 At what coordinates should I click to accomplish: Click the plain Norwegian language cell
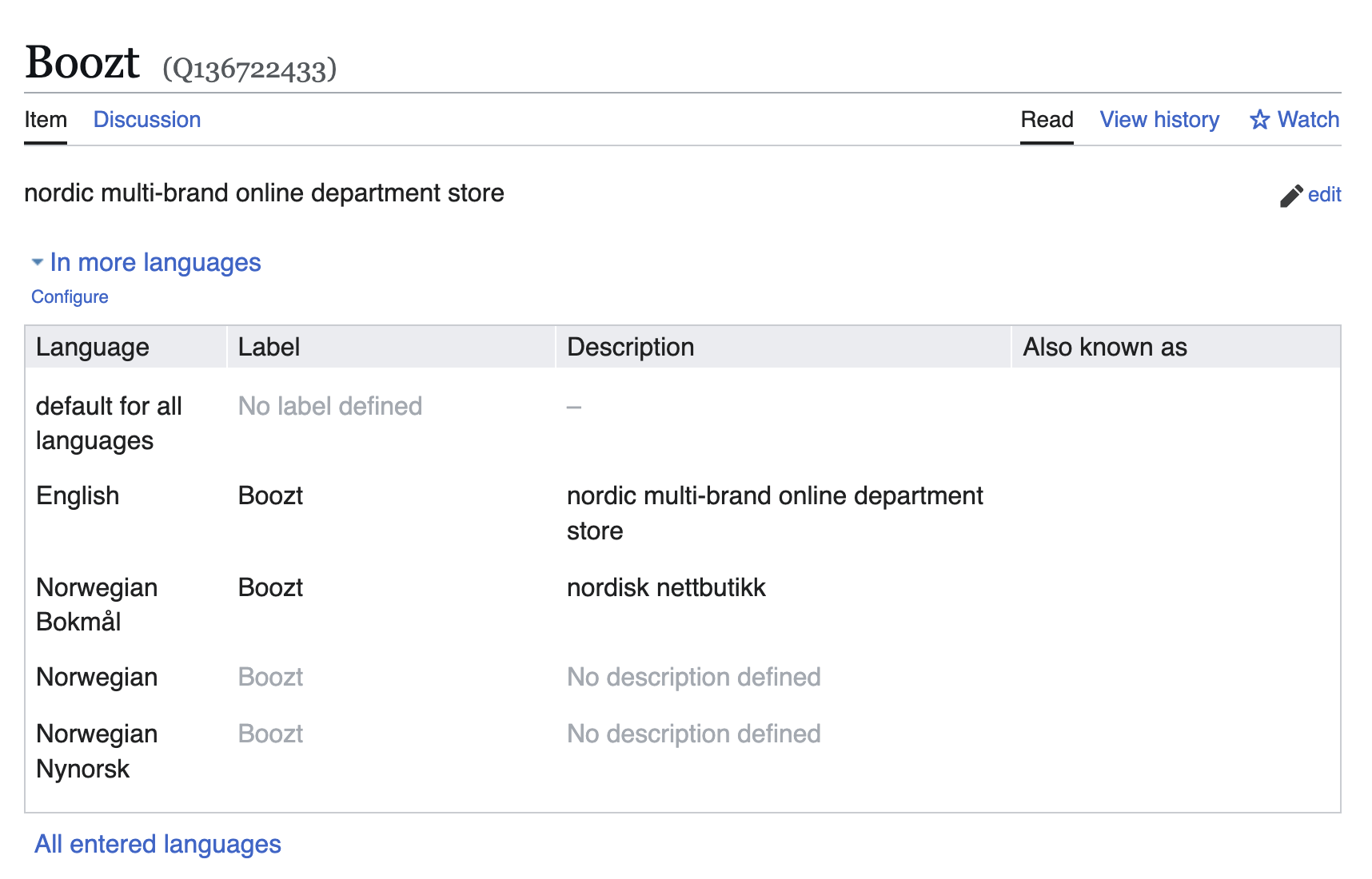(x=97, y=678)
